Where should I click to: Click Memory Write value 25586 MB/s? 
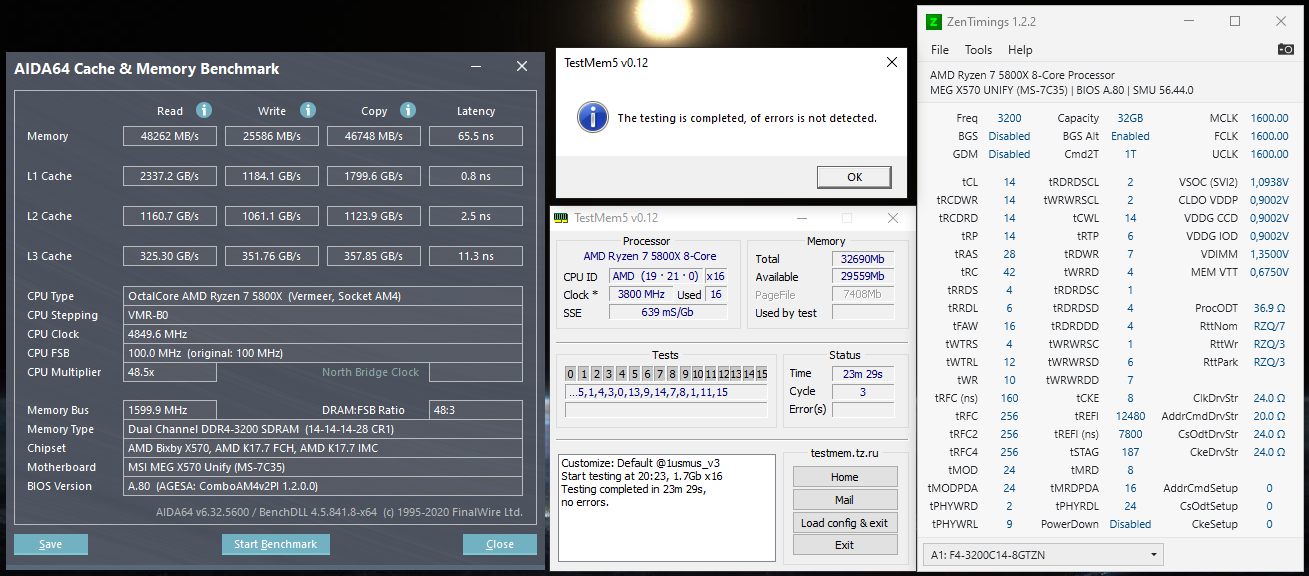coord(272,136)
